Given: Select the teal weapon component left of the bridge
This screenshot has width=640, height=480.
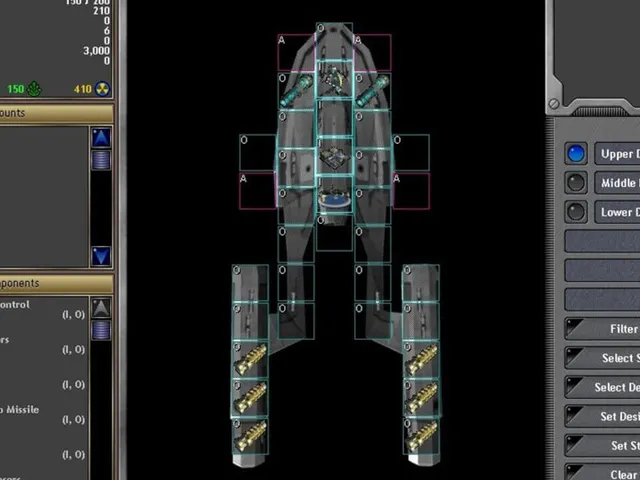Looking at the screenshot, I should pyautogui.click(x=296, y=91).
